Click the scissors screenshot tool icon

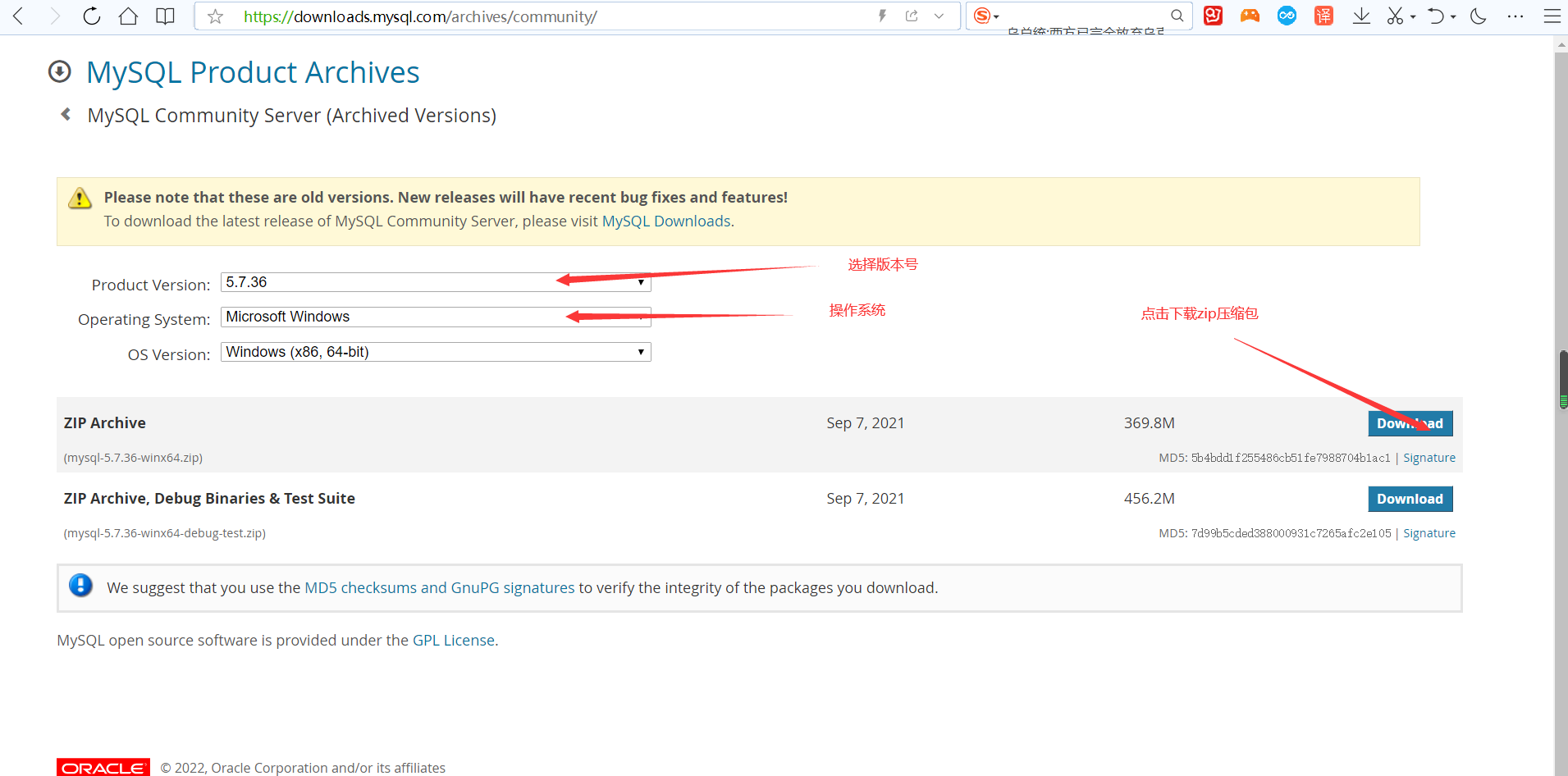click(1395, 16)
